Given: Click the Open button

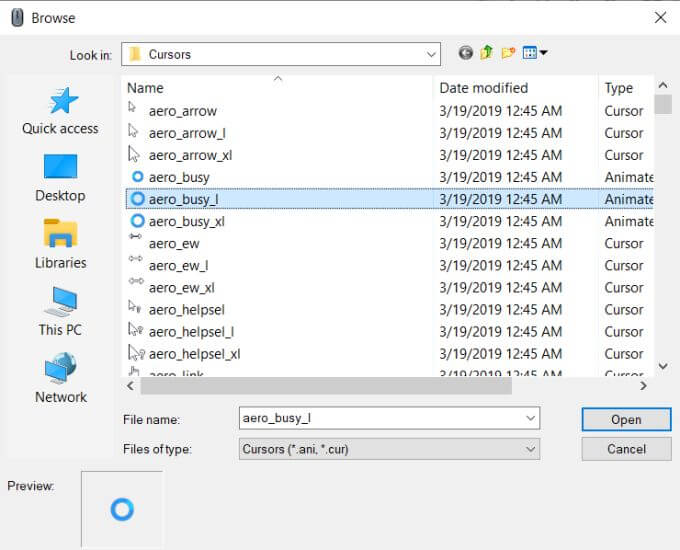Looking at the screenshot, I should (626, 419).
